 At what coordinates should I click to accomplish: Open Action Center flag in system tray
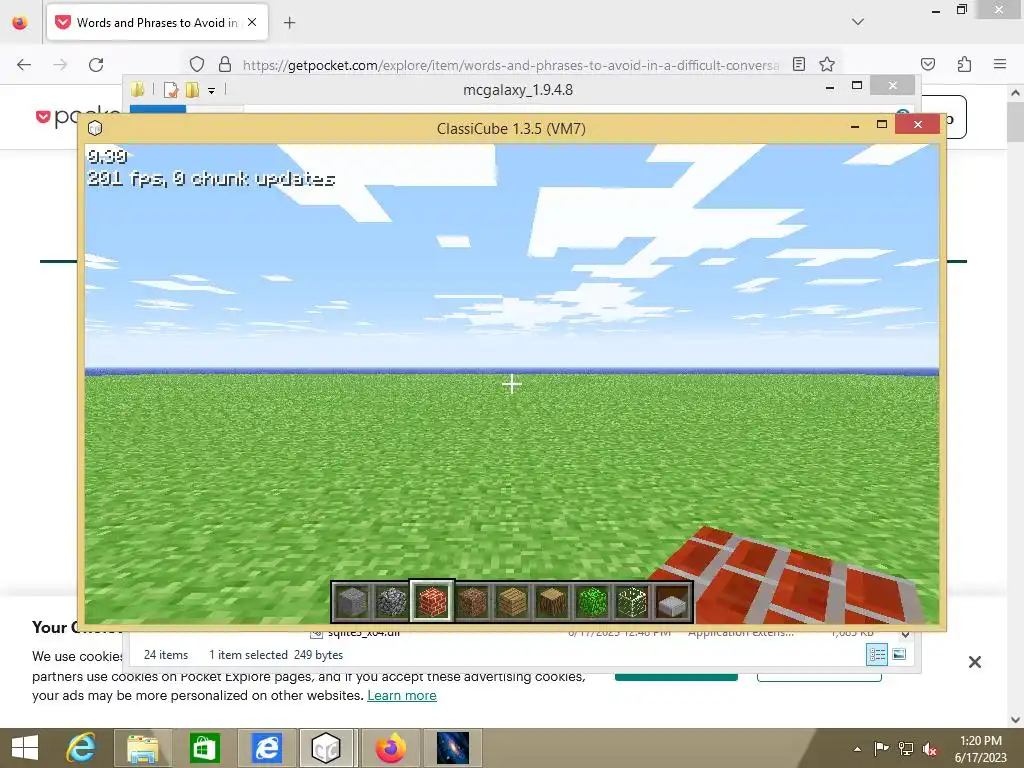click(x=881, y=749)
